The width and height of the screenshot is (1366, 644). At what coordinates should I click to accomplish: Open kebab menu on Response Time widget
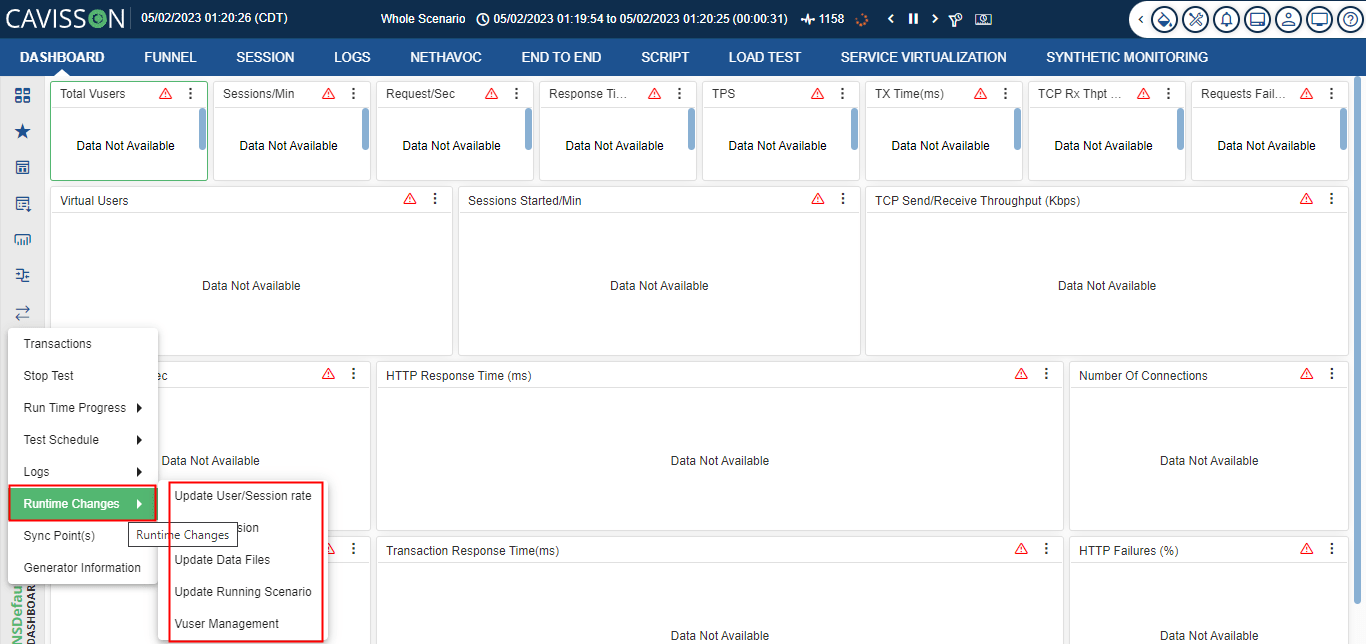tap(679, 94)
